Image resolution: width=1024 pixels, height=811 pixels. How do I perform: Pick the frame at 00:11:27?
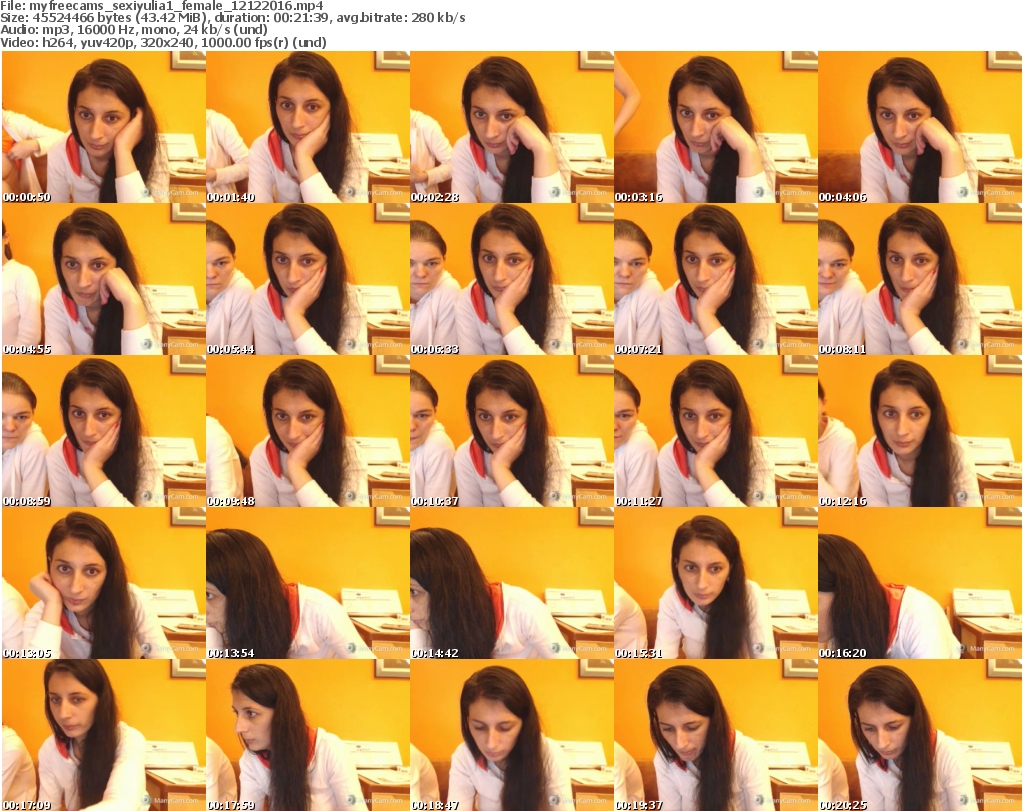716,432
